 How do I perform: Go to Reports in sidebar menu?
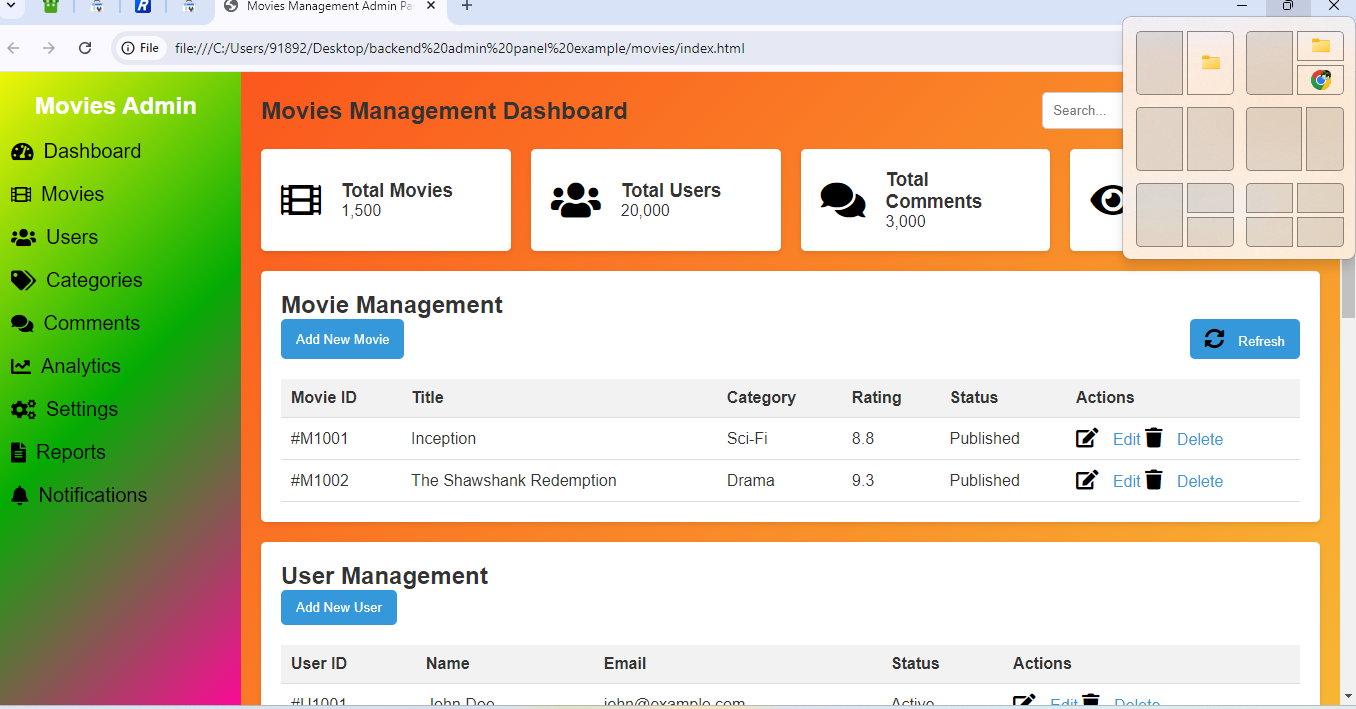click(70, 453)
